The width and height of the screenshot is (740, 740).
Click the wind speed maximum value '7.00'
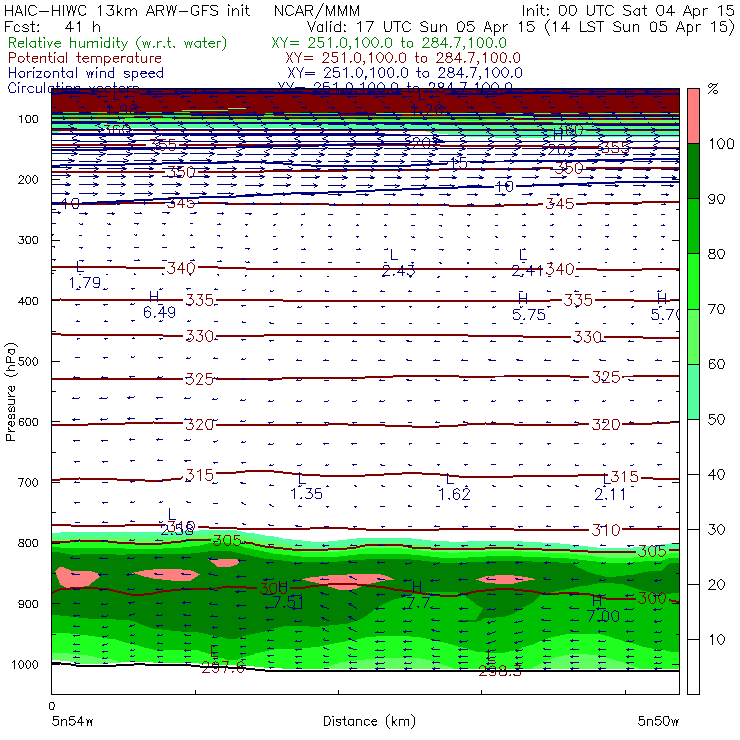[x=604, y=616]
